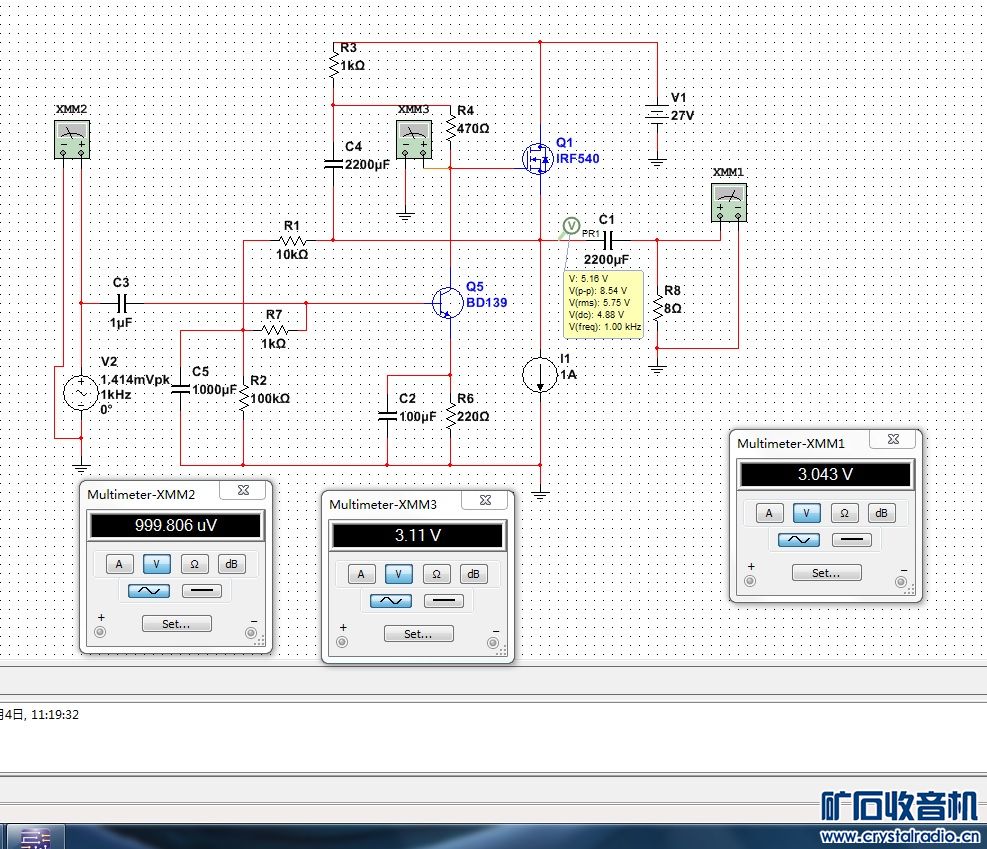Select the I1 1A current source
This screenshot has width=987, height=849.
(x=540, y=374)
